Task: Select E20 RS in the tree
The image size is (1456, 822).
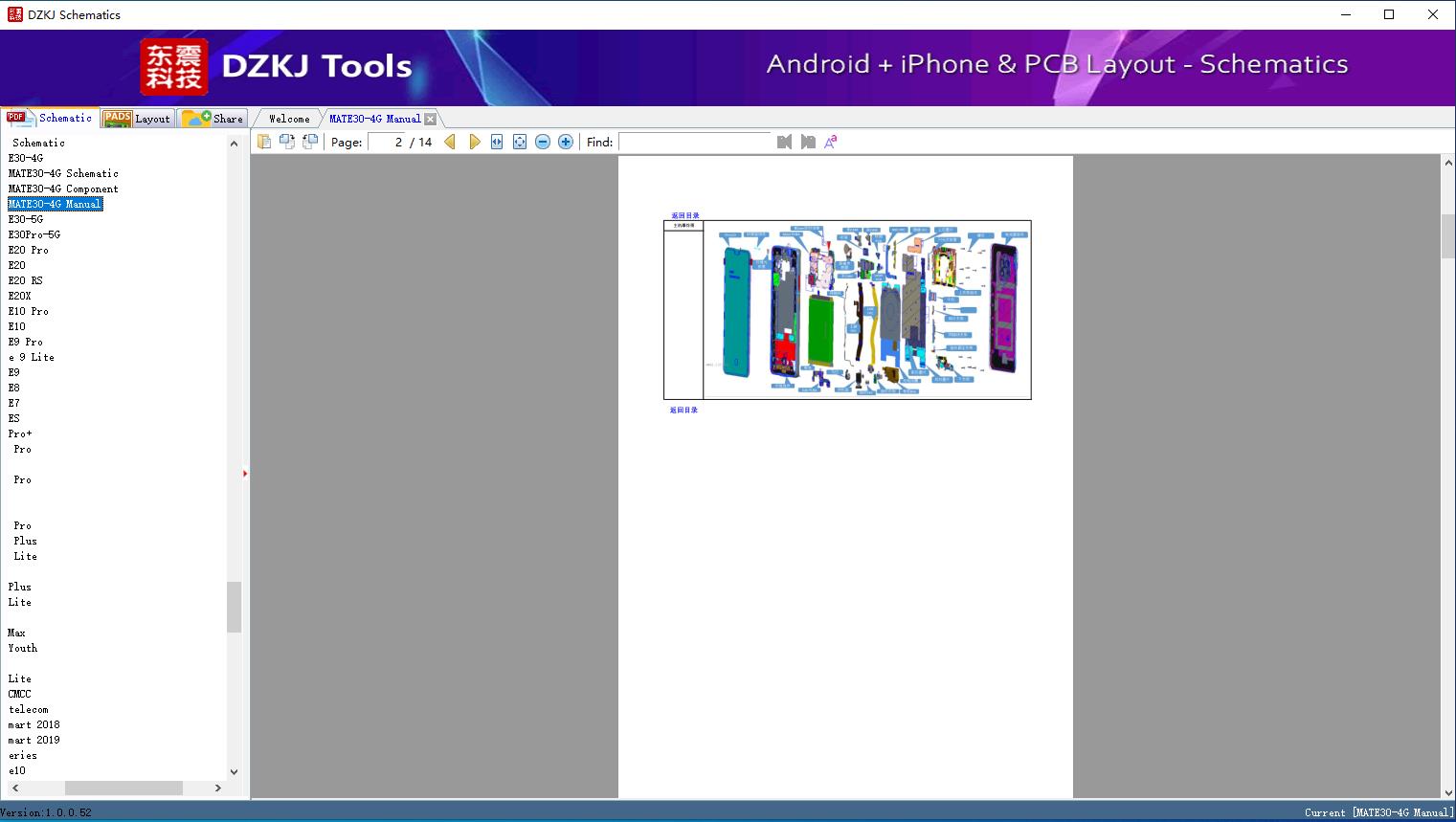Action: (26, 280)
